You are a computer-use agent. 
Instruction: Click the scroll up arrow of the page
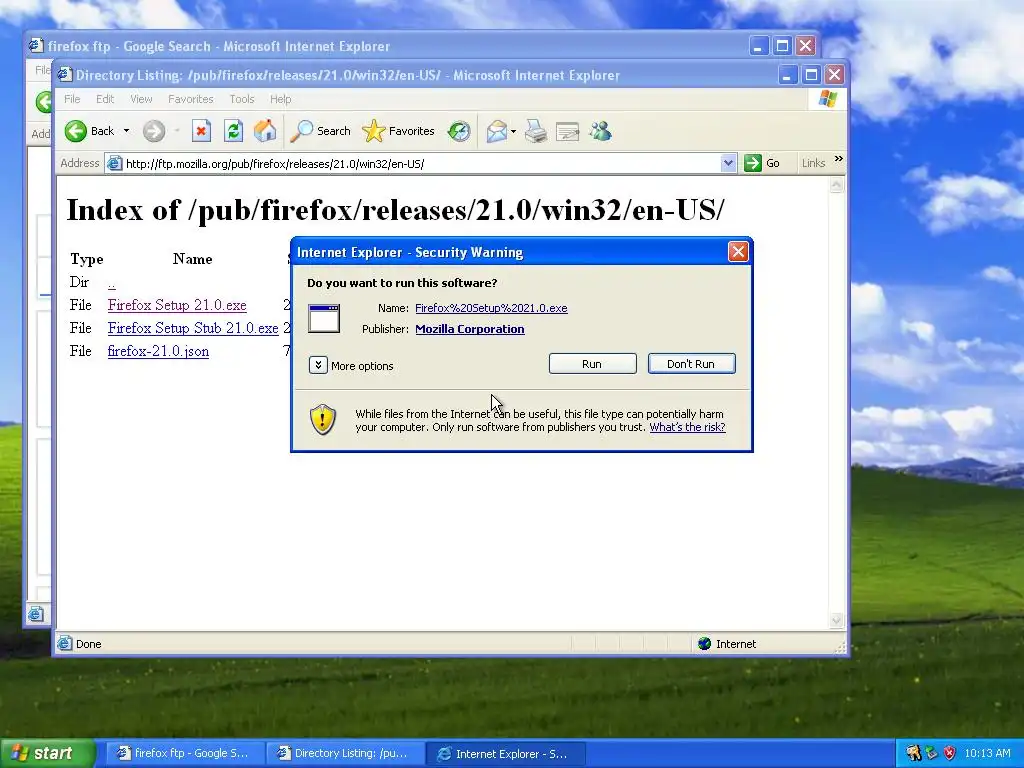click(x=837, y=185)
